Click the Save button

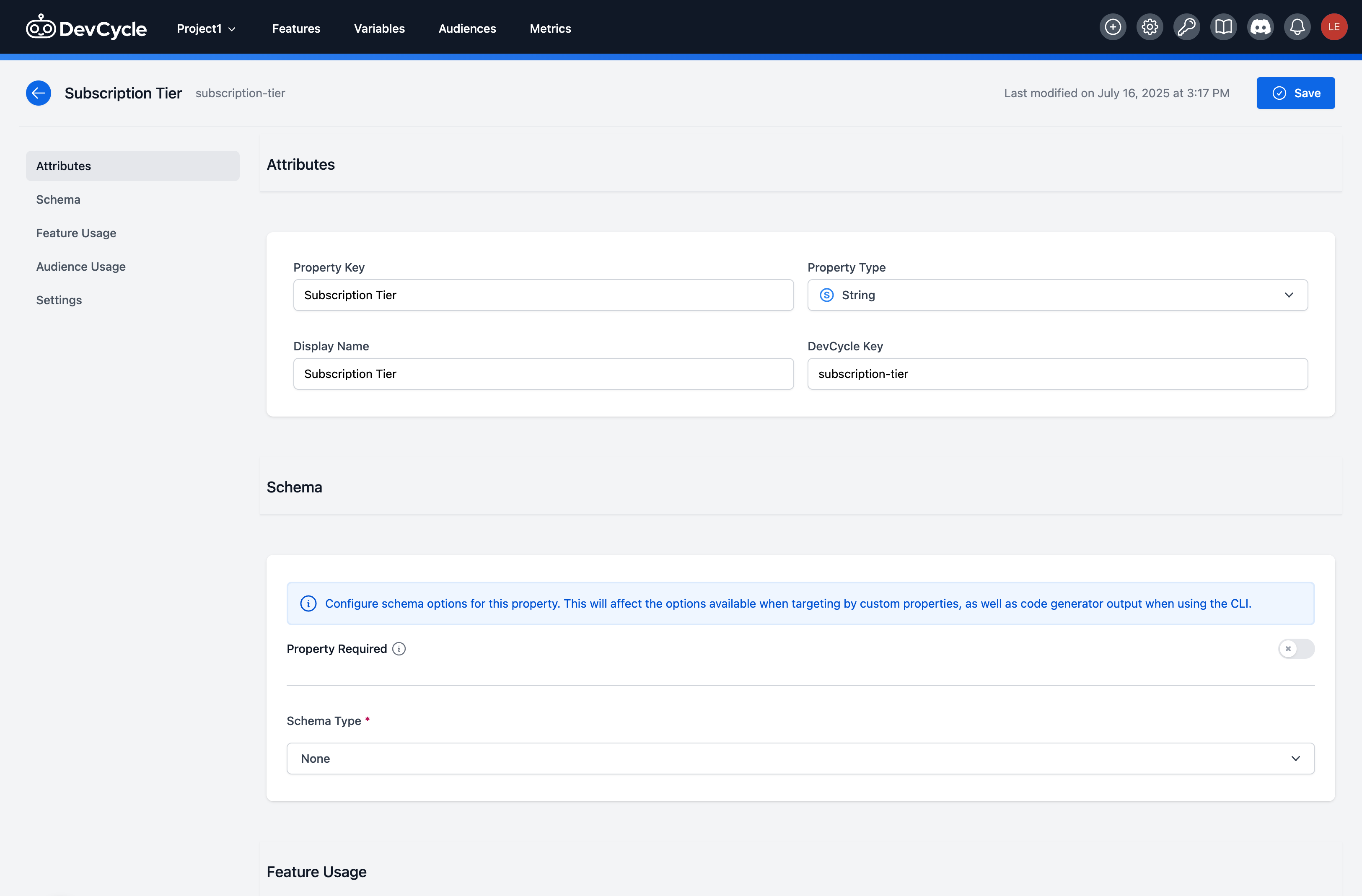coord(1295,93)
